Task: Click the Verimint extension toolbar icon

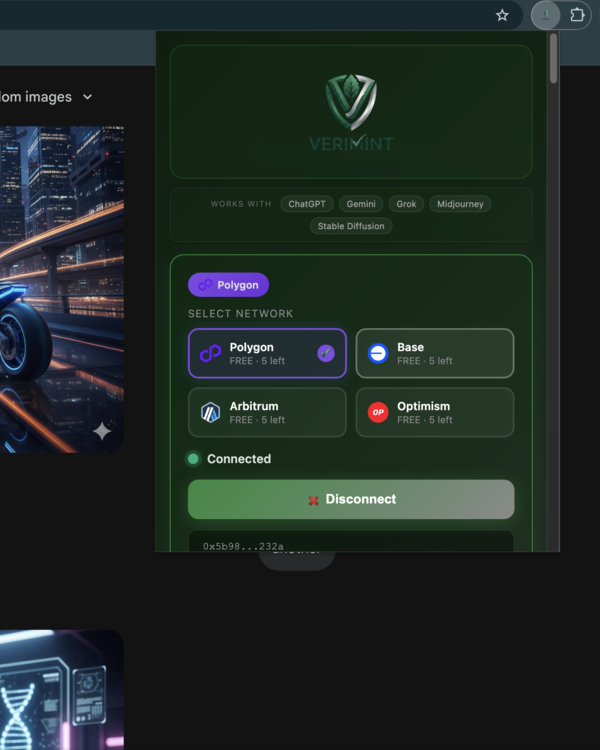Action: (545, 15)
